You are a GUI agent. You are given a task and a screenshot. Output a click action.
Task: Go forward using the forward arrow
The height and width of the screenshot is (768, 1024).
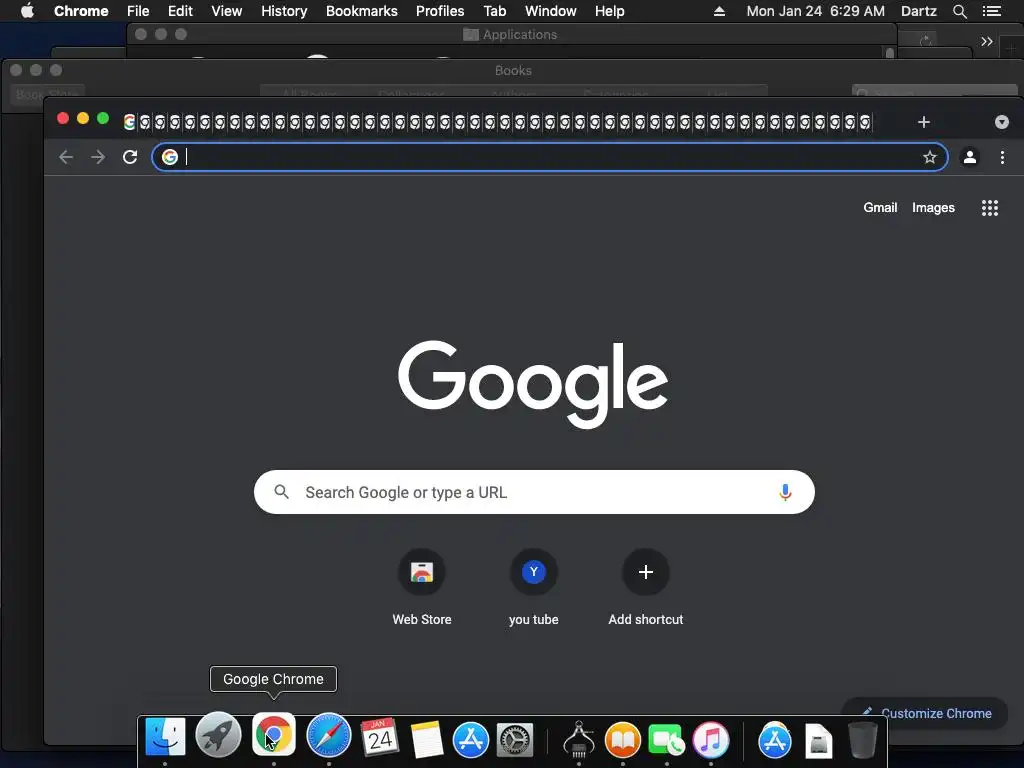point(98,157)
